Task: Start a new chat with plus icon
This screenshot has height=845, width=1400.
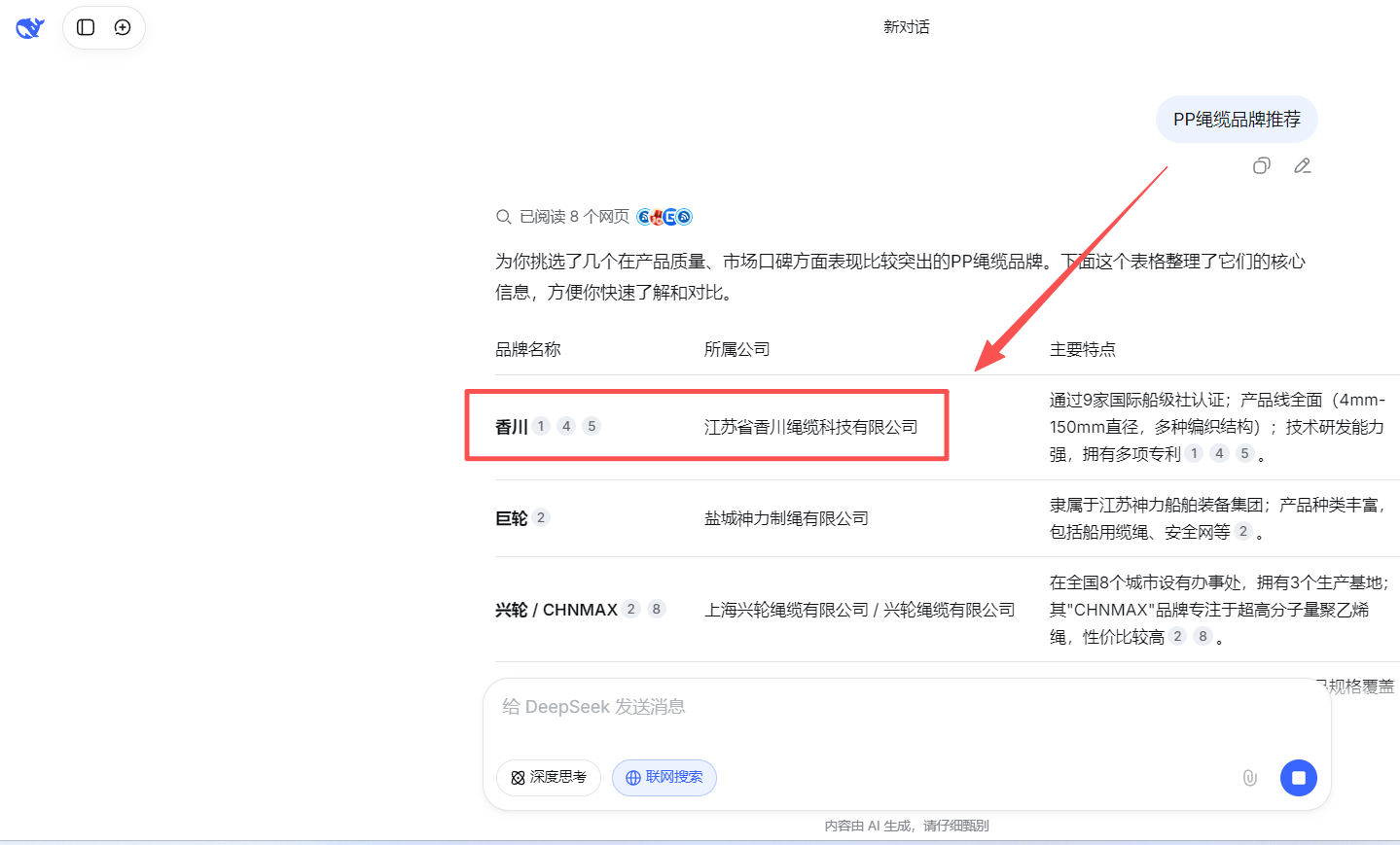Action: click(x=123, y=27)
